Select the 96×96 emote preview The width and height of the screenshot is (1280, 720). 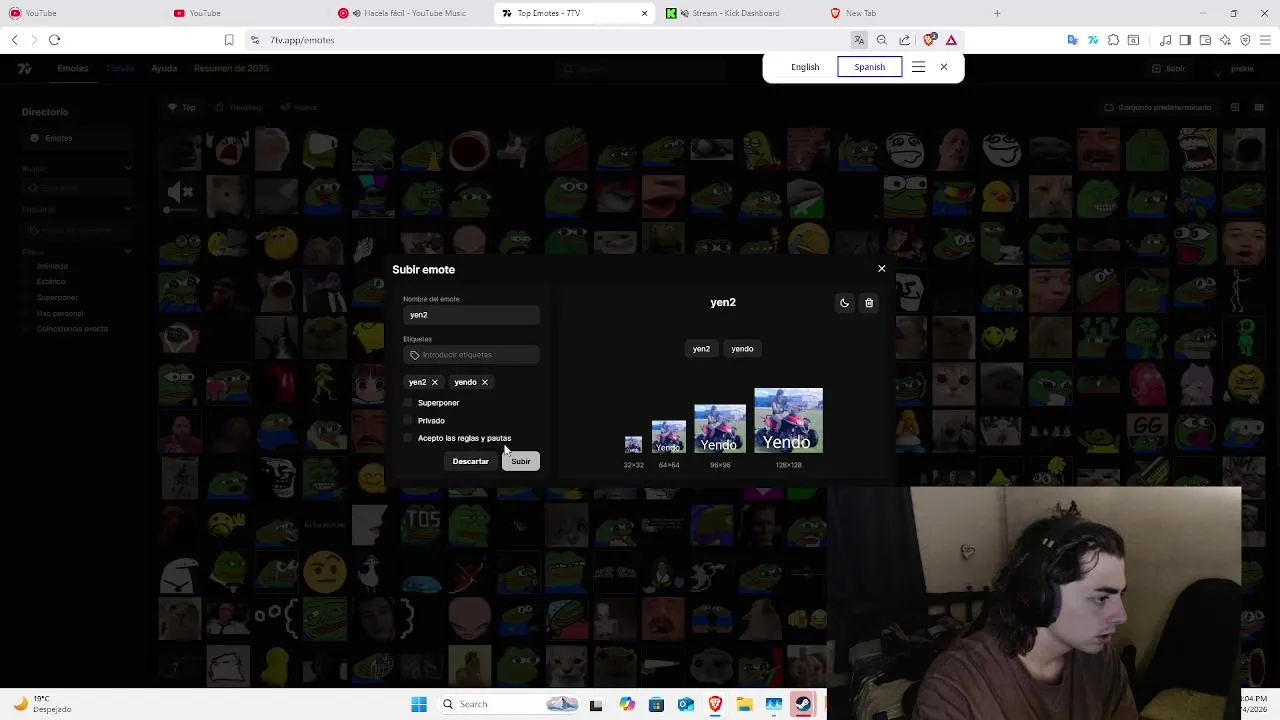coord(720,429)
